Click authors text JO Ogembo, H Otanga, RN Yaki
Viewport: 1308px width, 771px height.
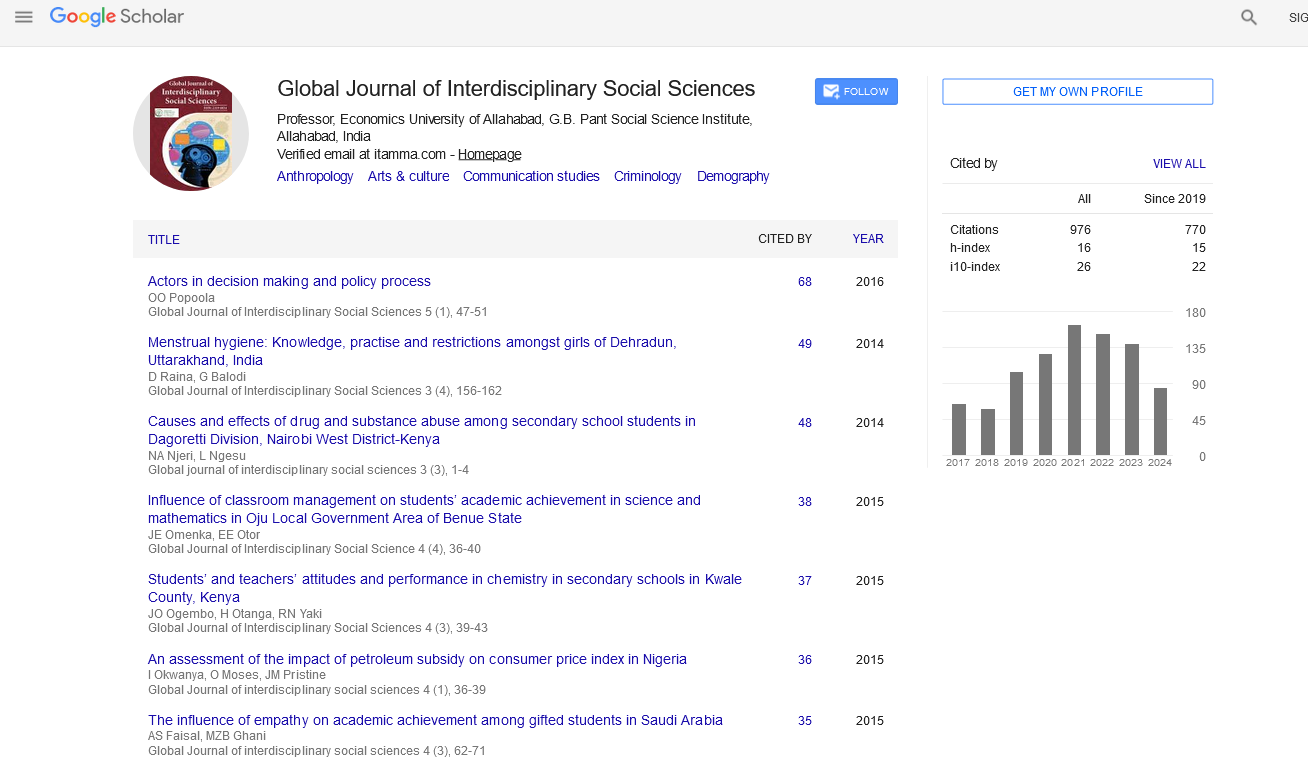click(x=235, y=614)
